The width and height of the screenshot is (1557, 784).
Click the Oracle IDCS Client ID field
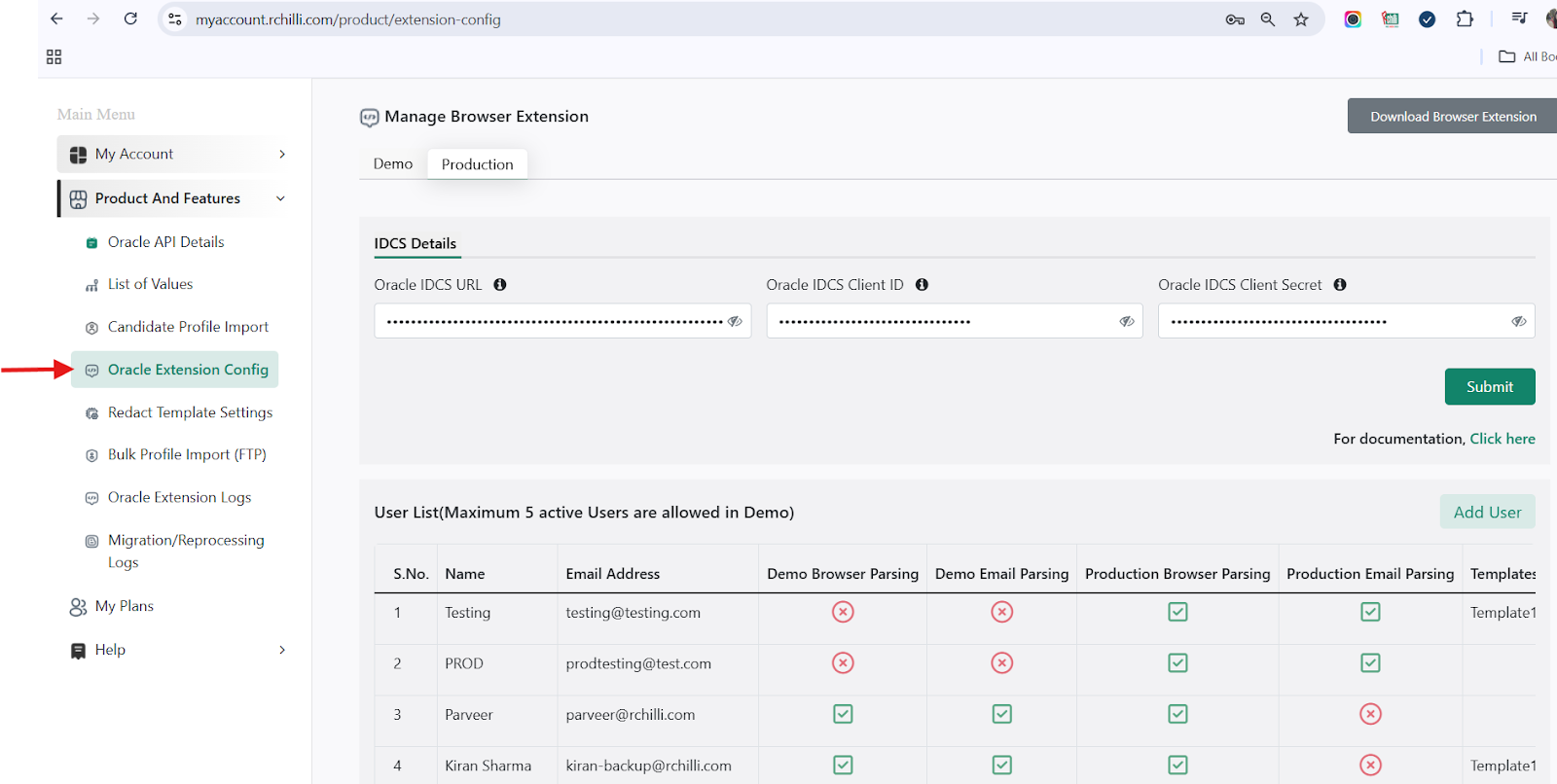[955, 321]
